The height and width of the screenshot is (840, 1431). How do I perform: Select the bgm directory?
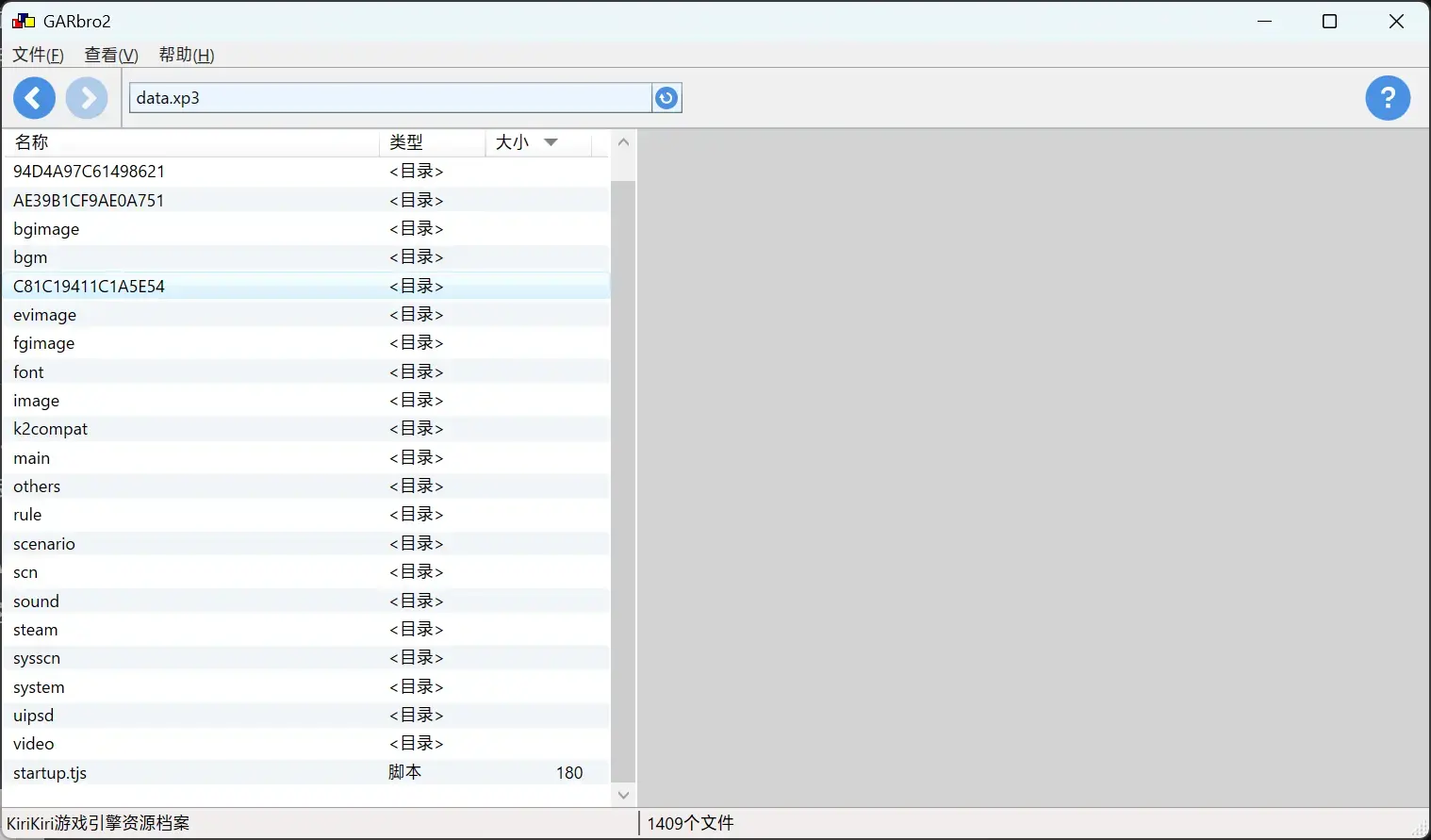pos(306,257)
